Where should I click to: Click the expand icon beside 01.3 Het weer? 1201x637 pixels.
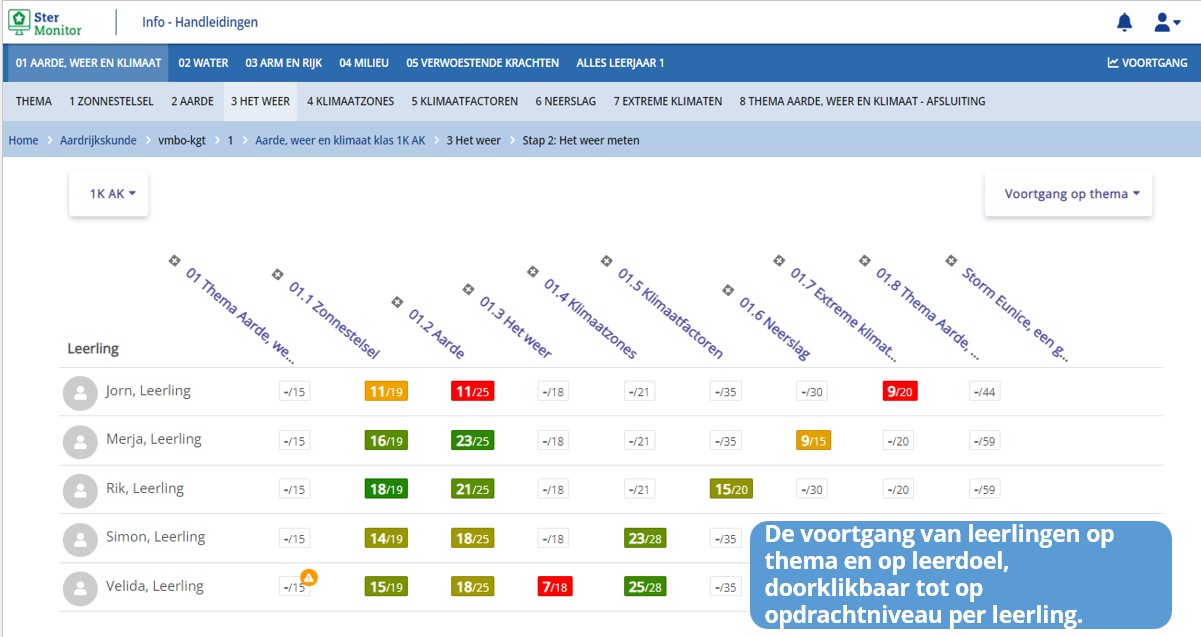click(467, 289)
